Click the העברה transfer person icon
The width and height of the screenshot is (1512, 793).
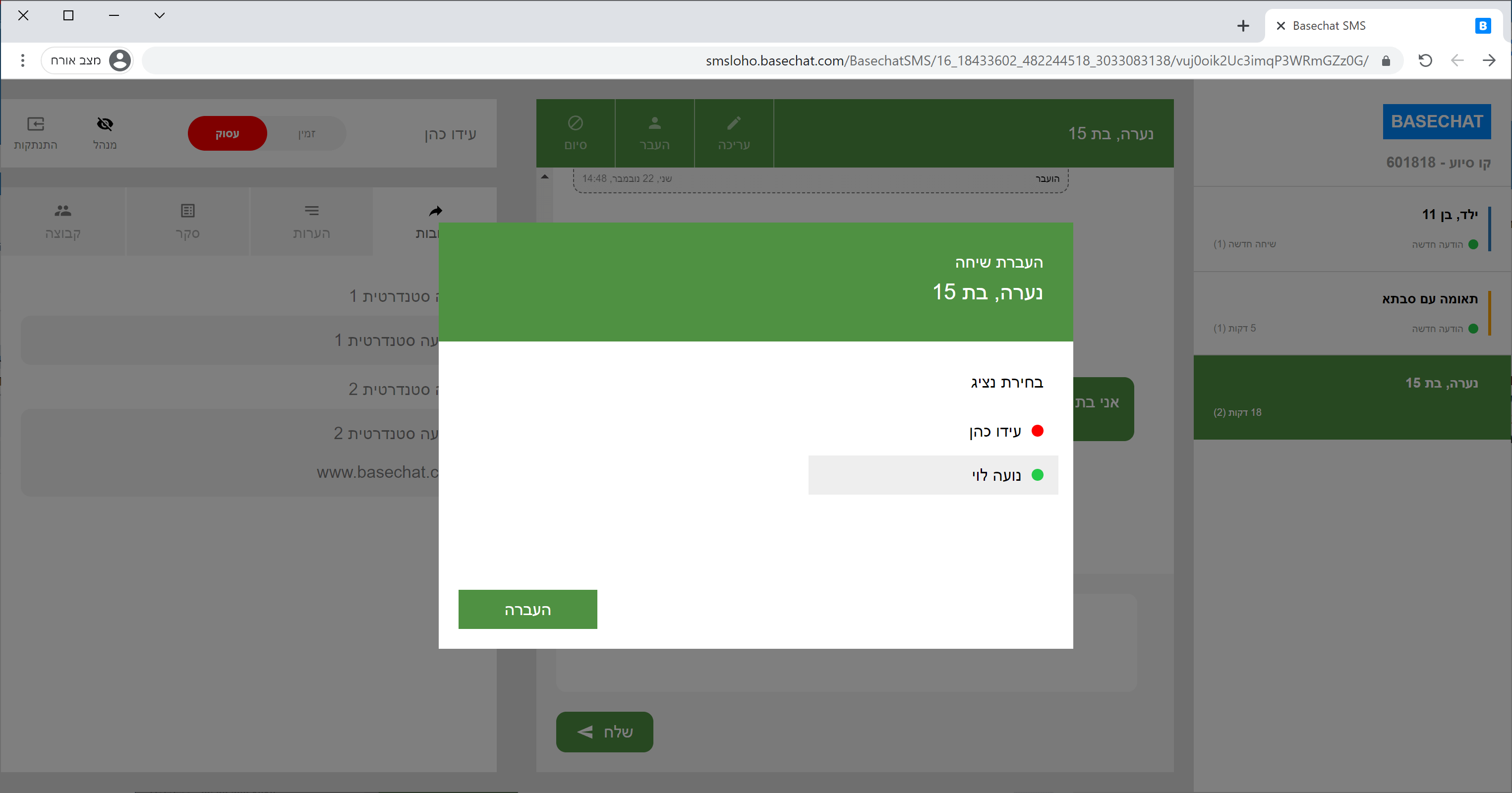click(654, 123)
